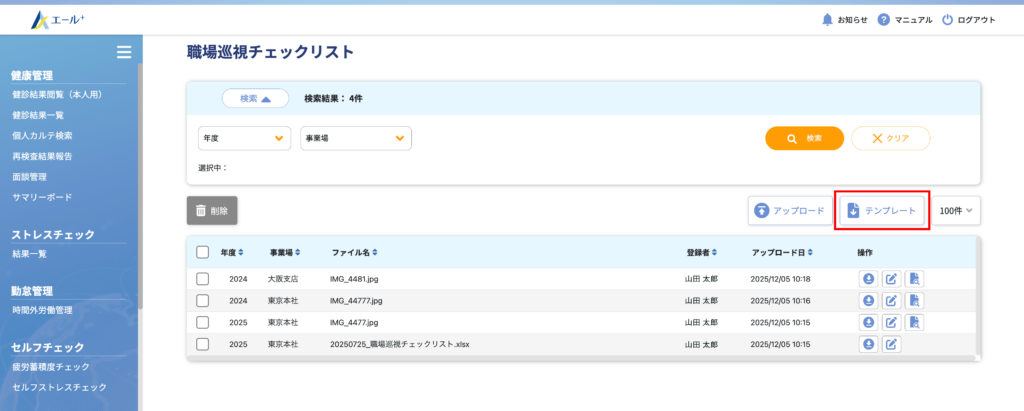Open 時間外労働管理 in sidebar
This screenshot has height=411, width=1024.
point(42,310)
